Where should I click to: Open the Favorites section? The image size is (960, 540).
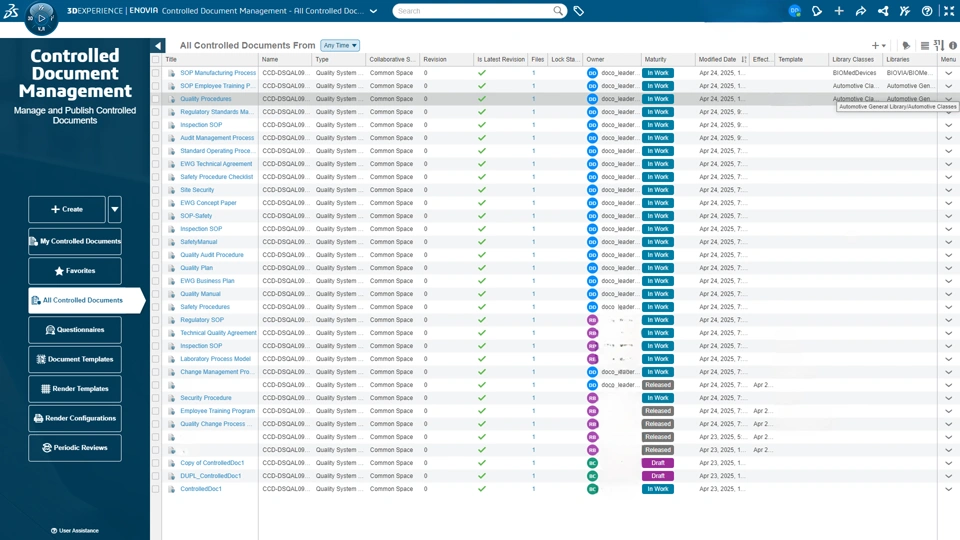click(x=75, y=271)
